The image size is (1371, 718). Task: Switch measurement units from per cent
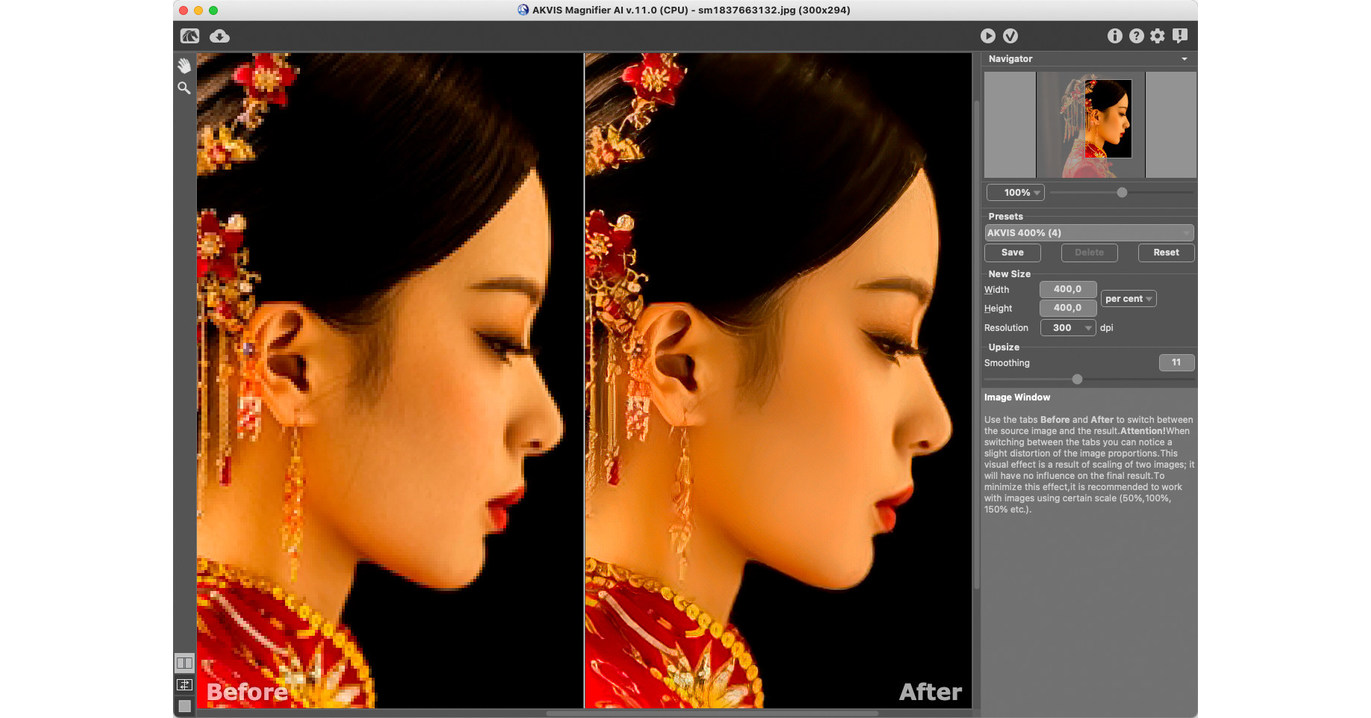click(x=1128, y=298)
